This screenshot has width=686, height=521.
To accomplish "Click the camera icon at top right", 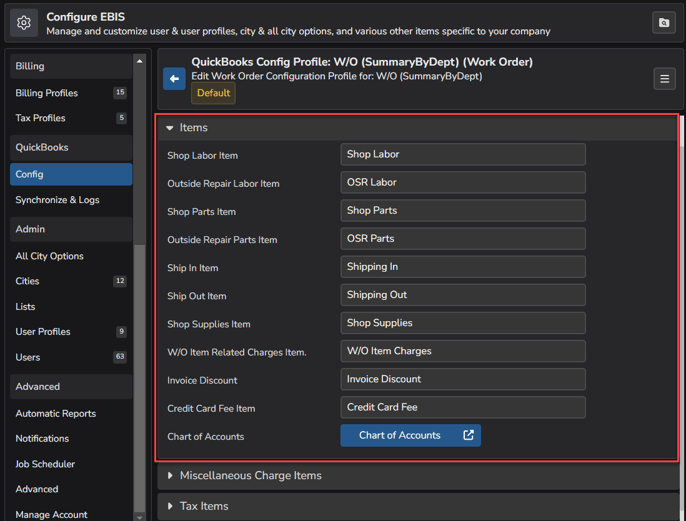I will pyautogui.click(x=663, y=22).
